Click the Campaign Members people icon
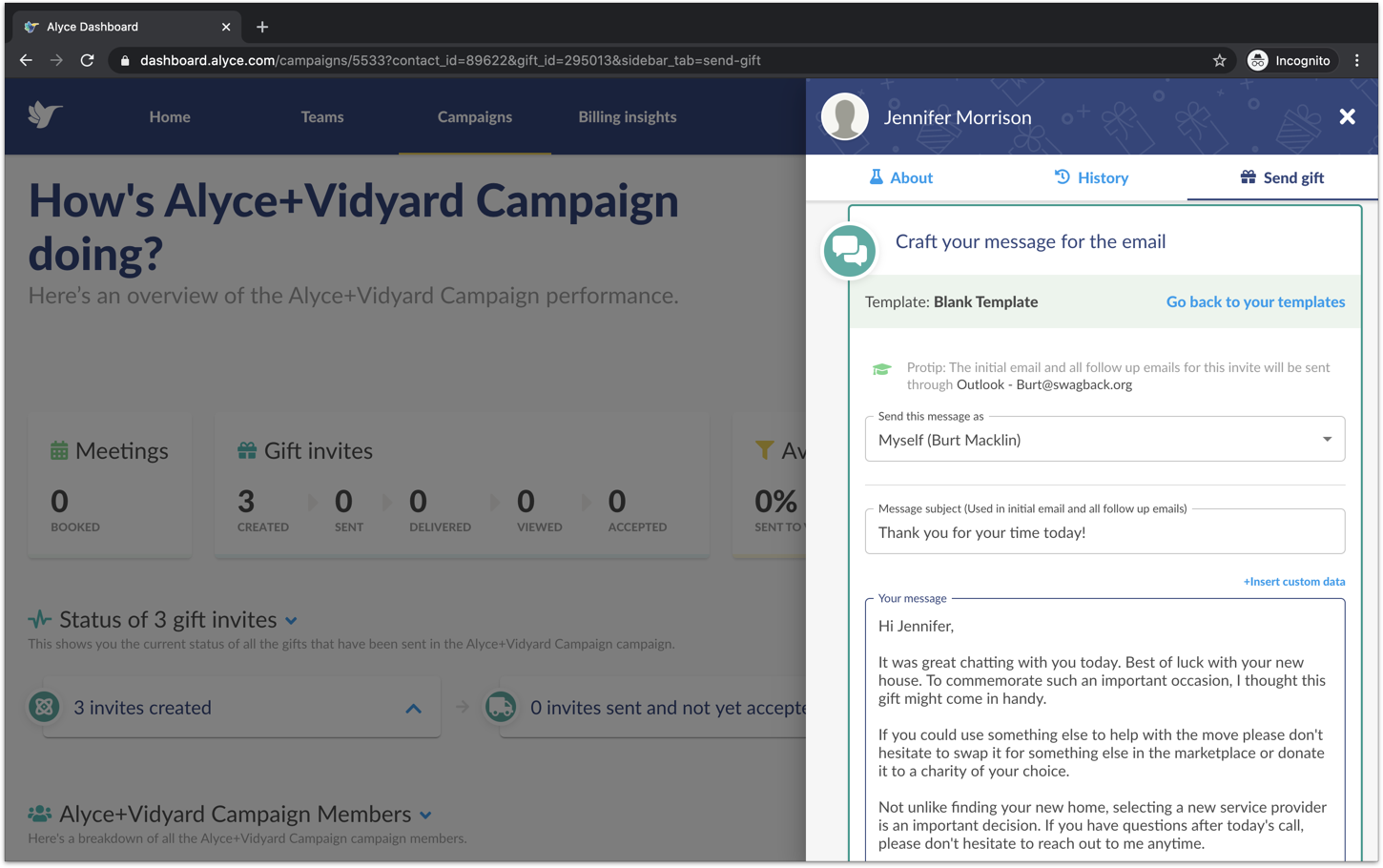Viewport: 1383px width, 868px height. 40,814
